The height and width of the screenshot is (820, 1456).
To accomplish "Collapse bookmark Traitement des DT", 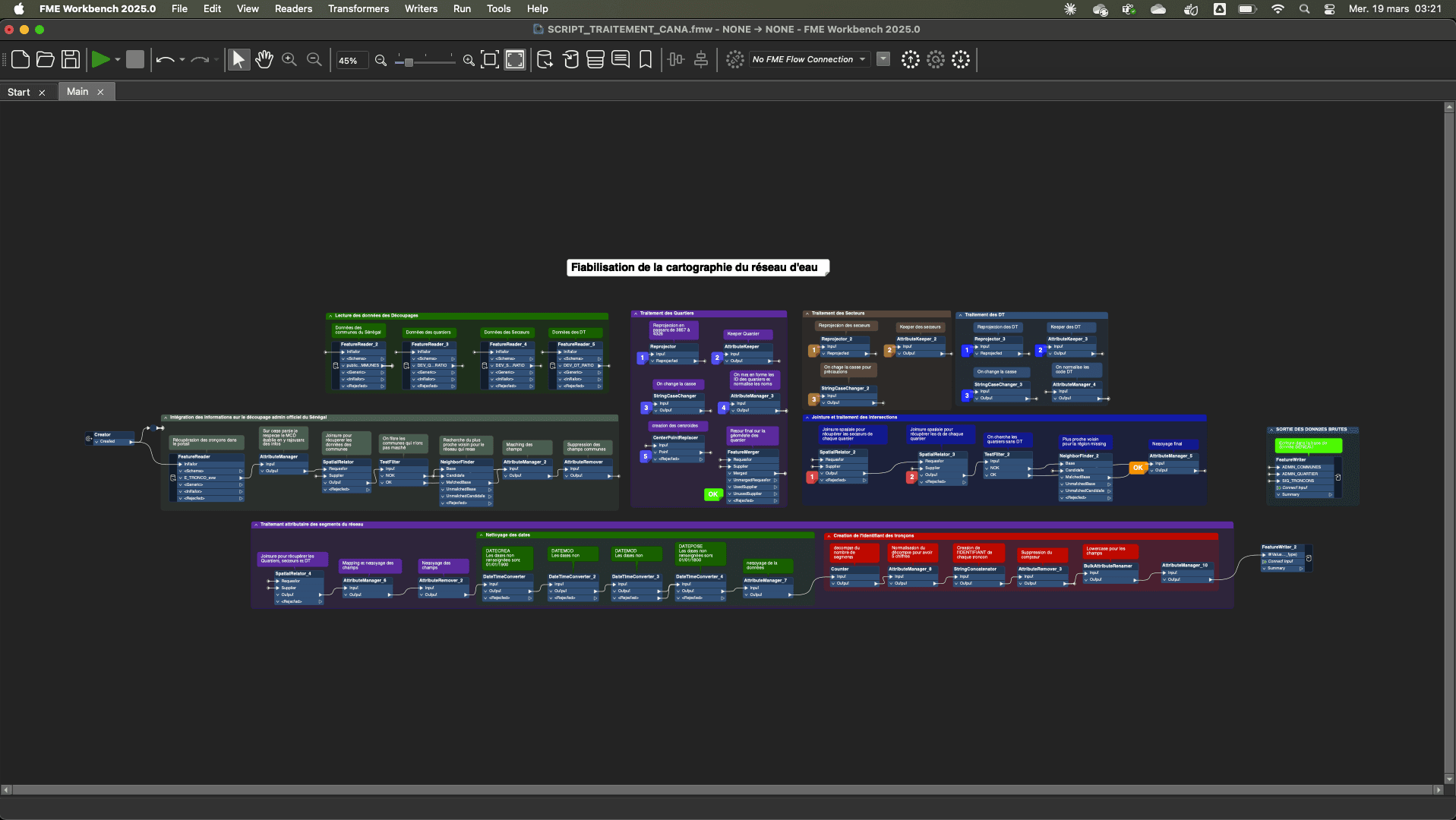I will [x=960, y=314].
